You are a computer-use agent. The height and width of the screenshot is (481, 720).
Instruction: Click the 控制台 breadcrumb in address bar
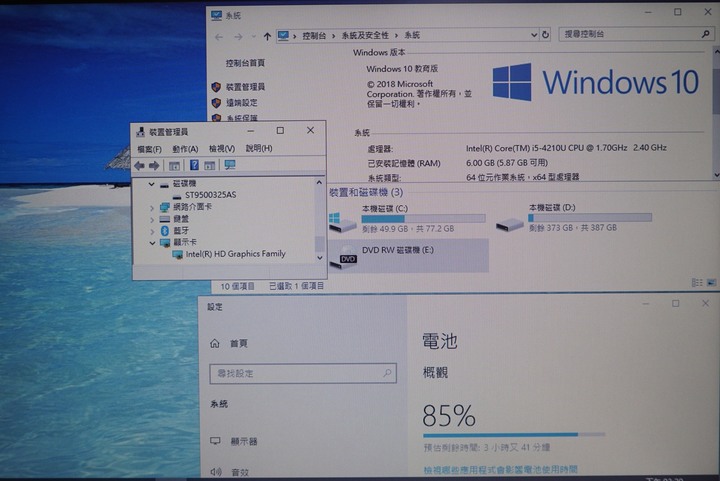click(x=314, y=36)
